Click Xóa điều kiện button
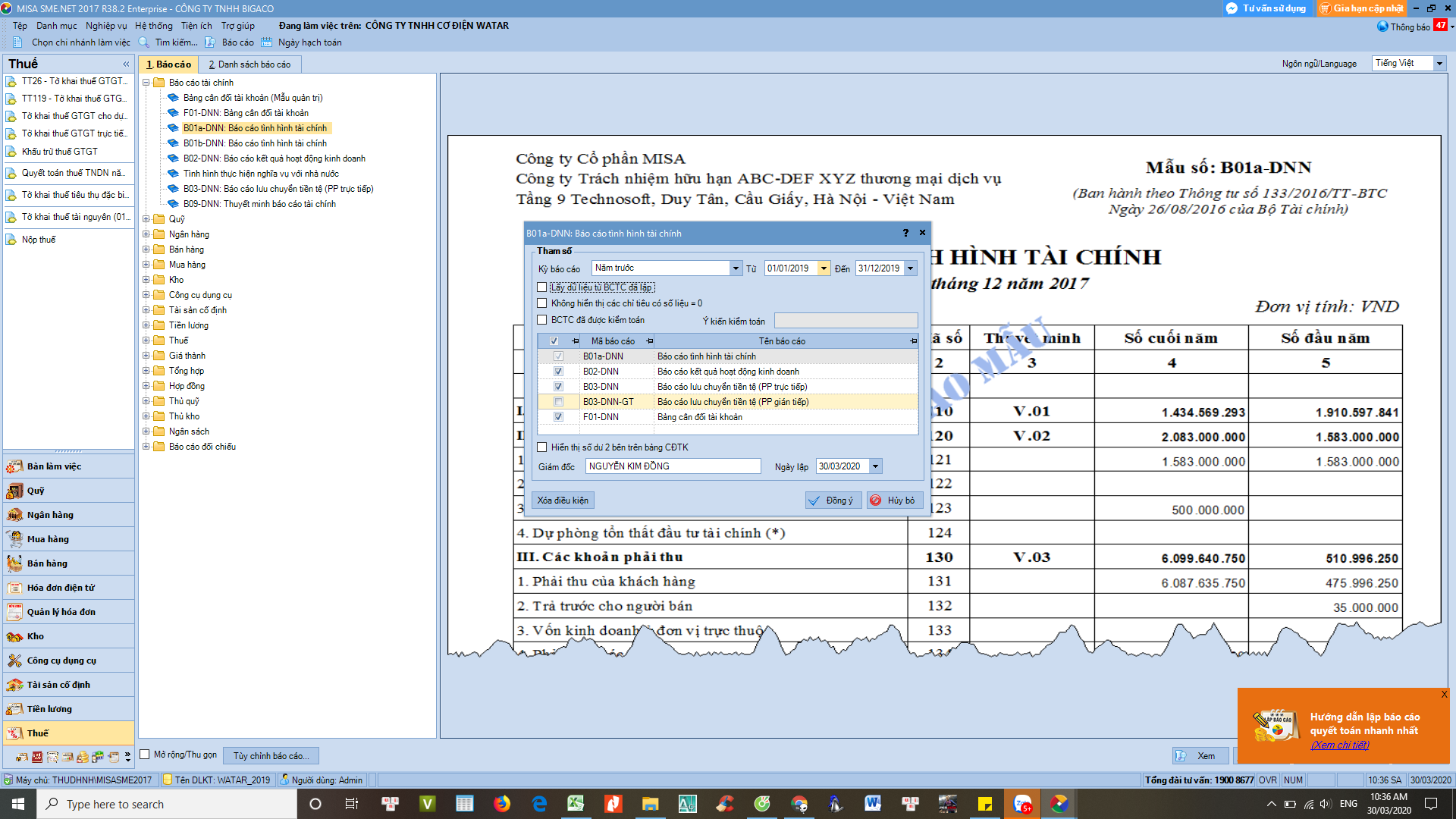The height and width of the screenshot is (819, 1456). click(563, 500)
